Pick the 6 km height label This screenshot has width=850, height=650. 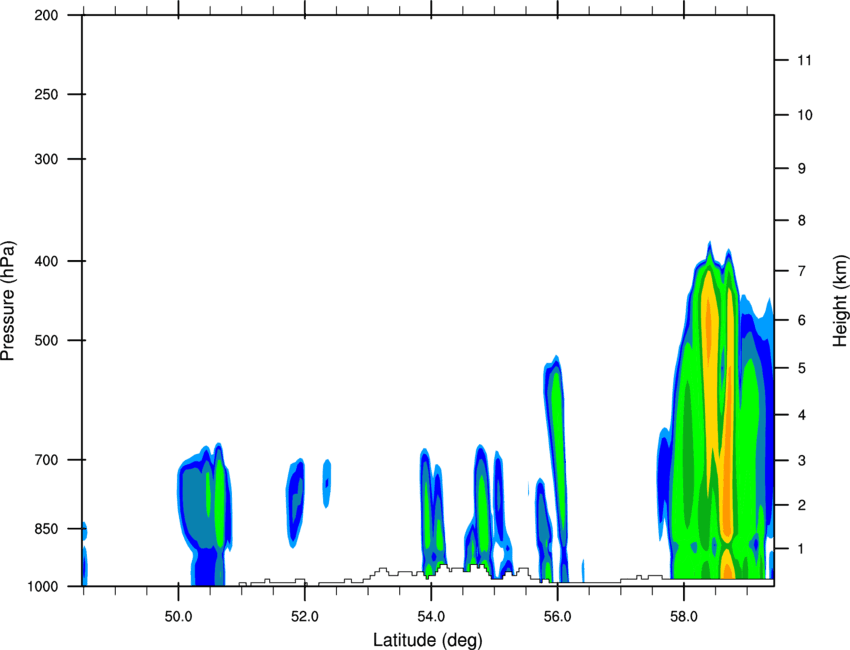coord(802,320)
